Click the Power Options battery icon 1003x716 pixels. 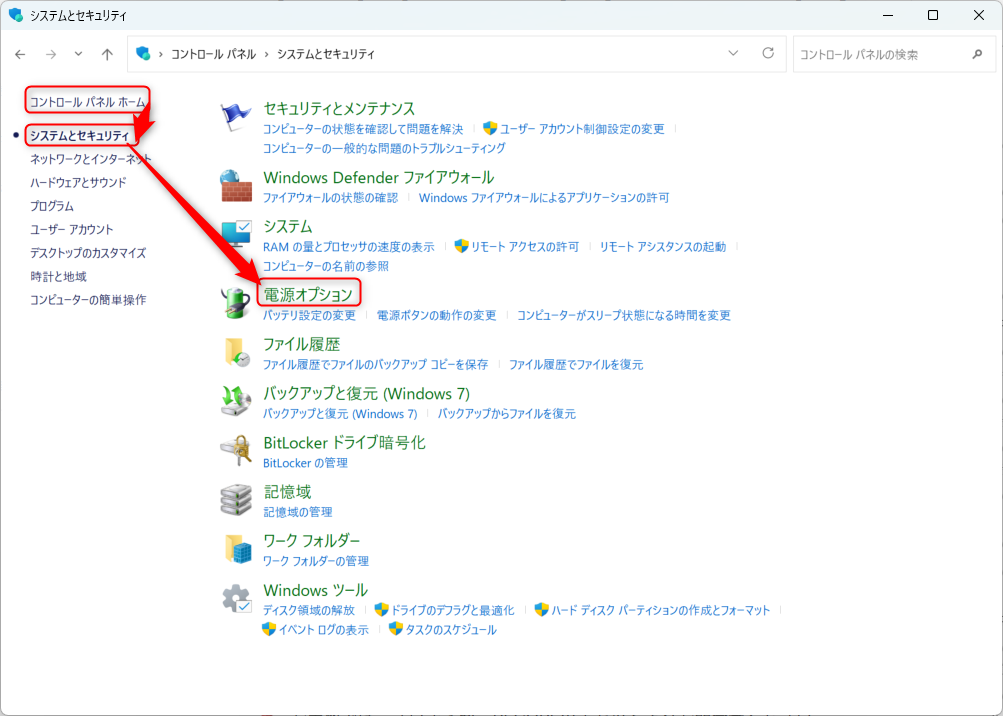(x=236, y=303)
